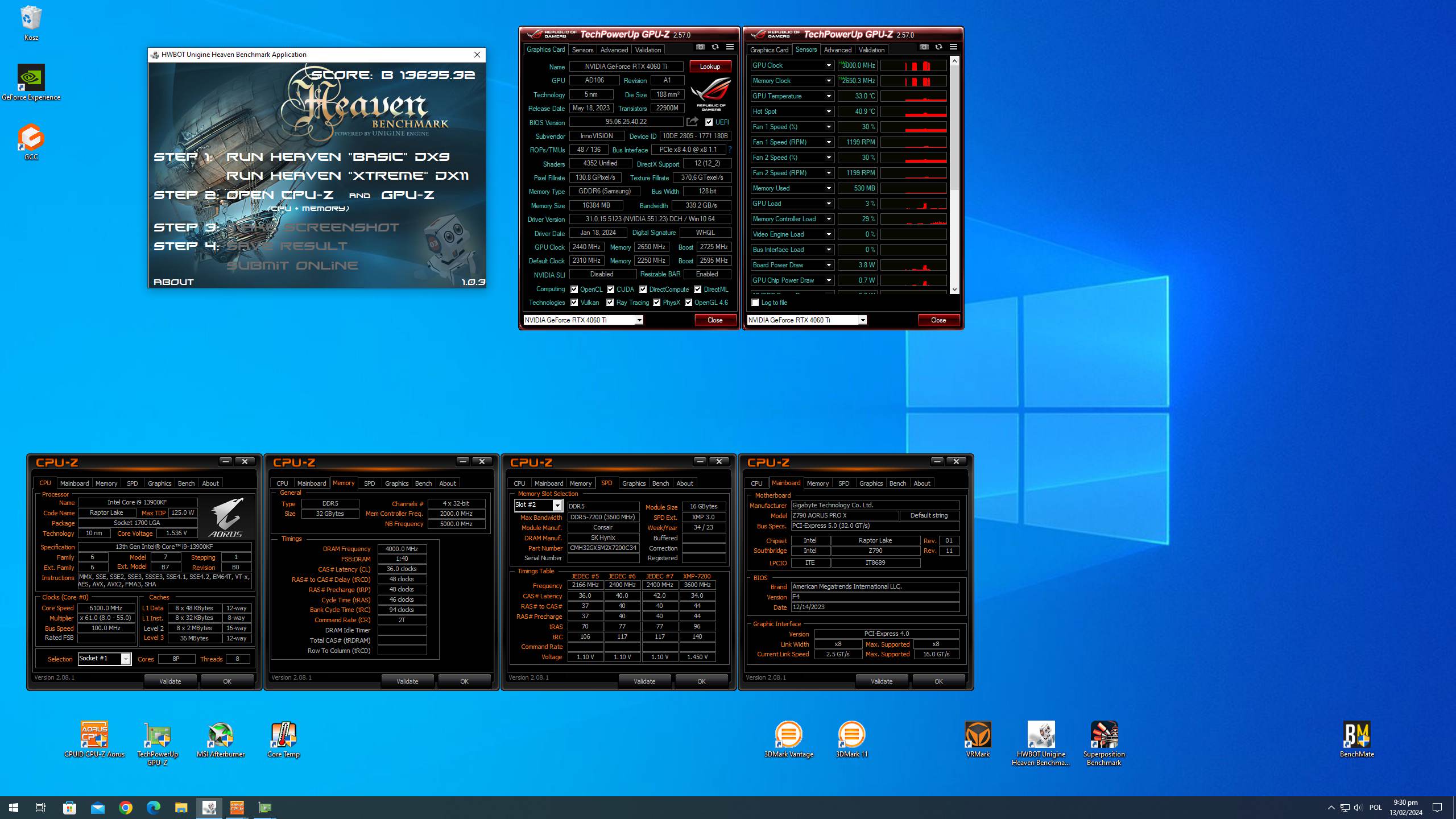
Task: Click refresh icon in GPU-Z Sensors window
Action: 938,47
